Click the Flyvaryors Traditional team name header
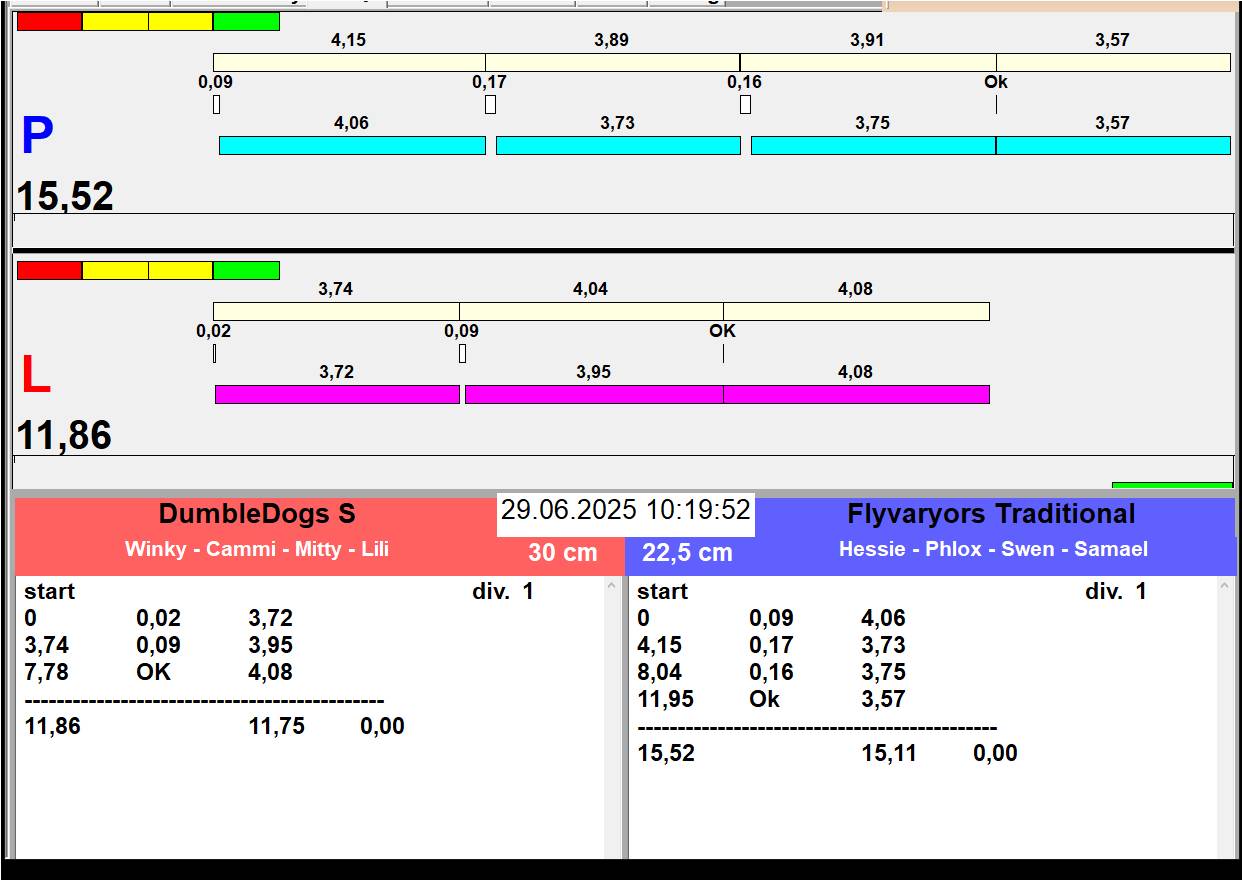This screenshot has width=1242, height=880. click(x=991, y=514)
